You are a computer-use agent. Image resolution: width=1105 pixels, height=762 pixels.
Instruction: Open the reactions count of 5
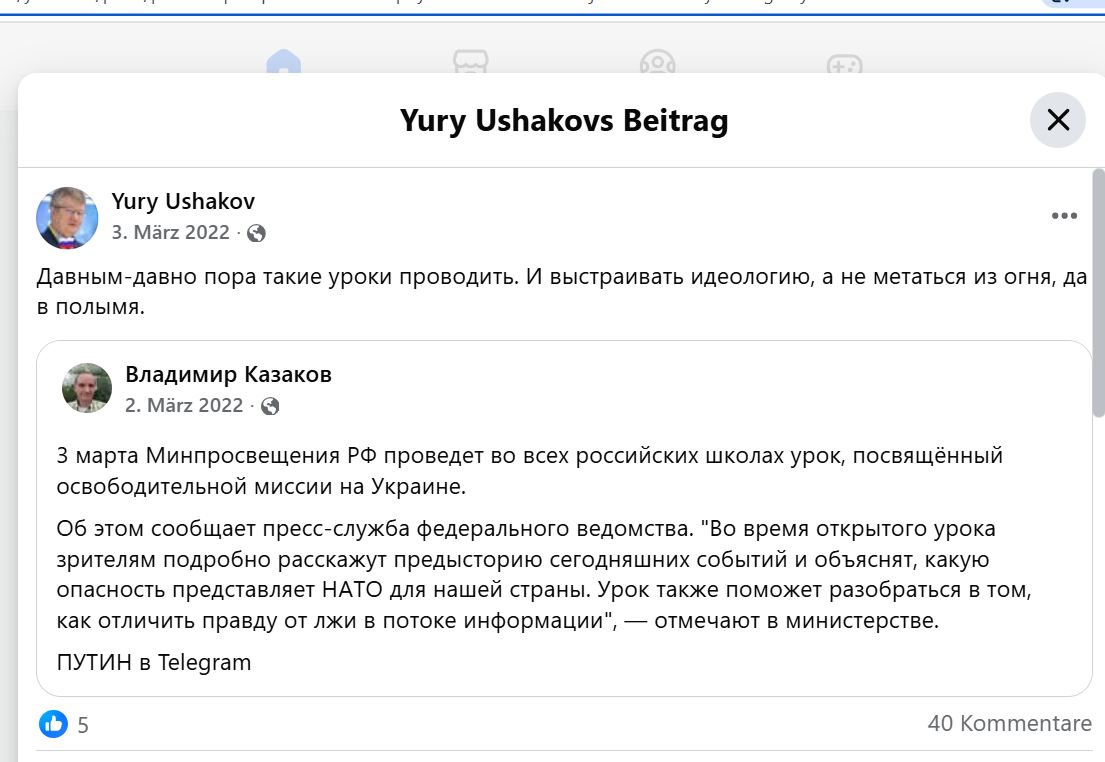coord(83,725)
